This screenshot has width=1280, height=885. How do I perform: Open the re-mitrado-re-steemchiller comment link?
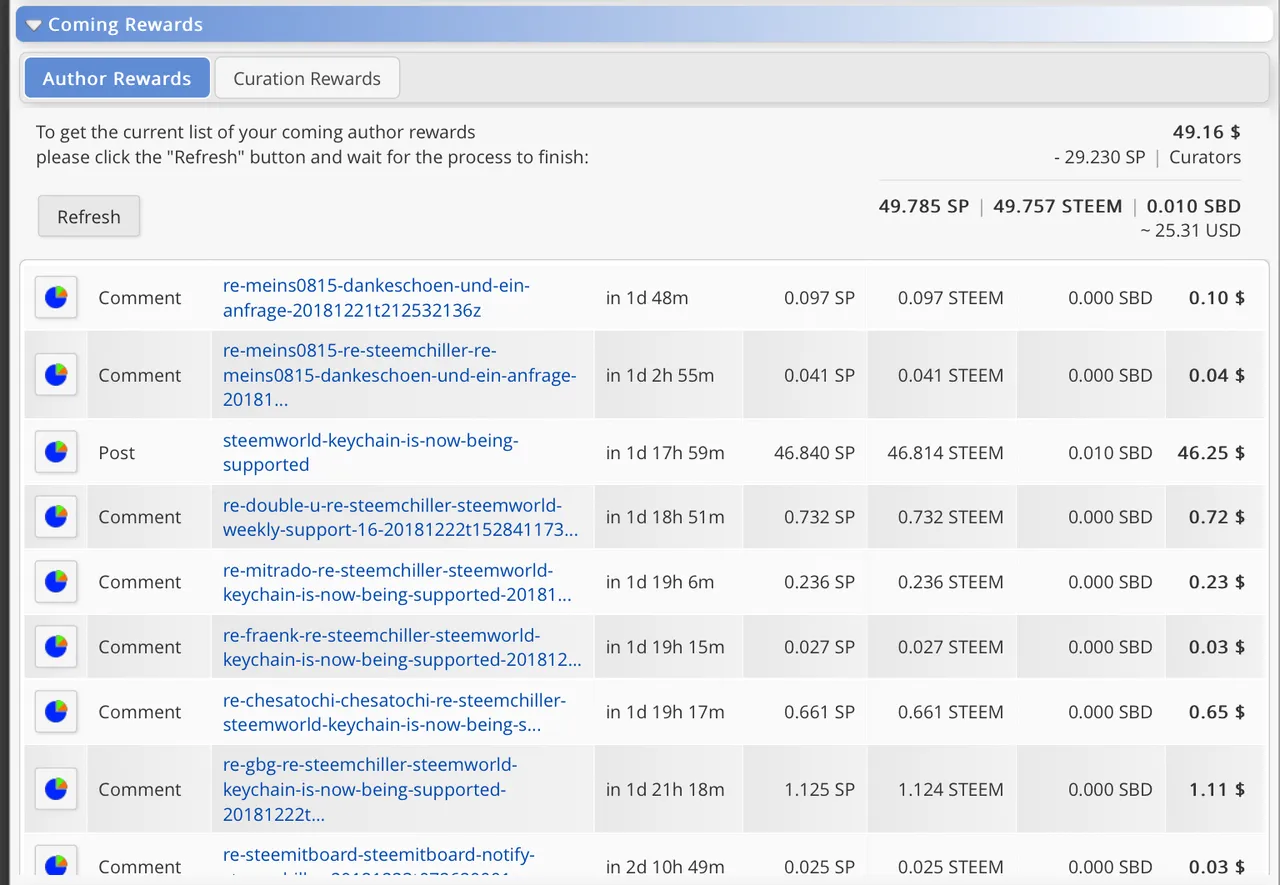click(x=397, y=582)
